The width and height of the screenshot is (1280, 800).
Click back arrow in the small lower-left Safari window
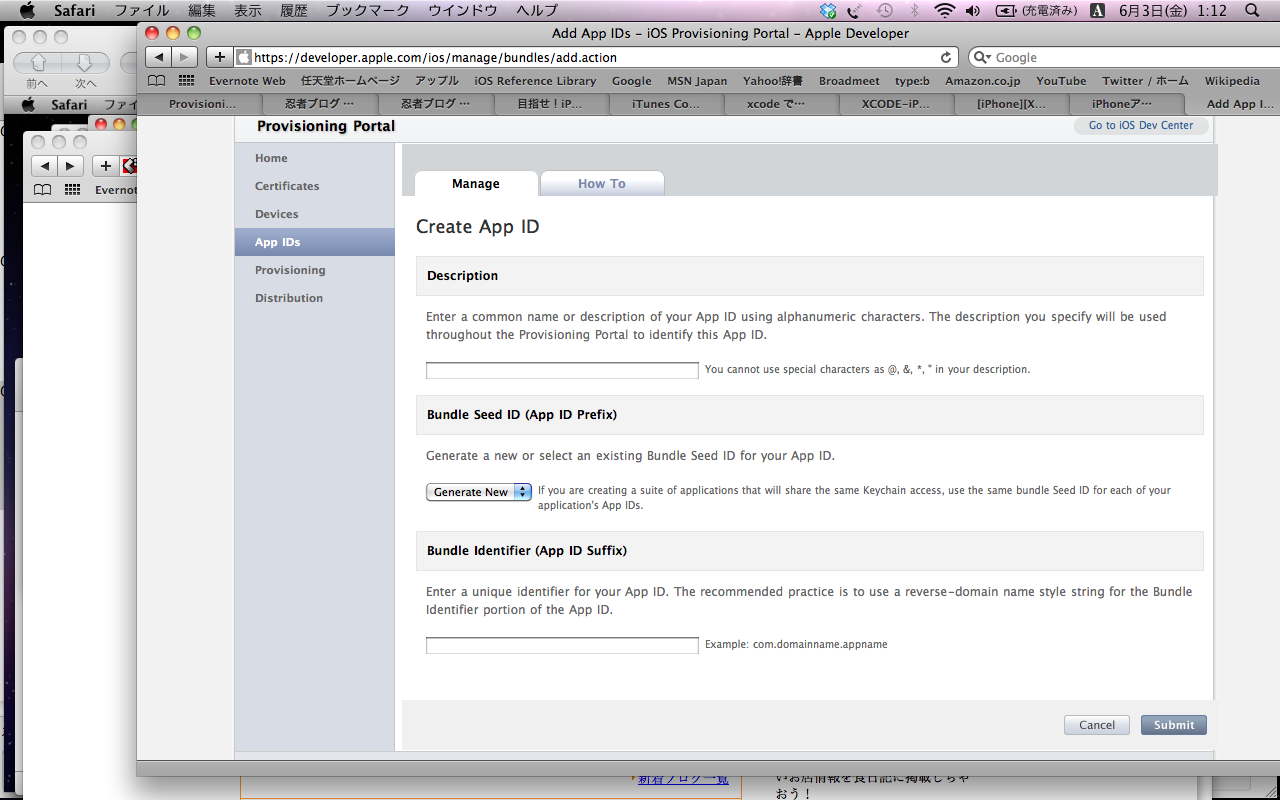(x=45, y=165)
